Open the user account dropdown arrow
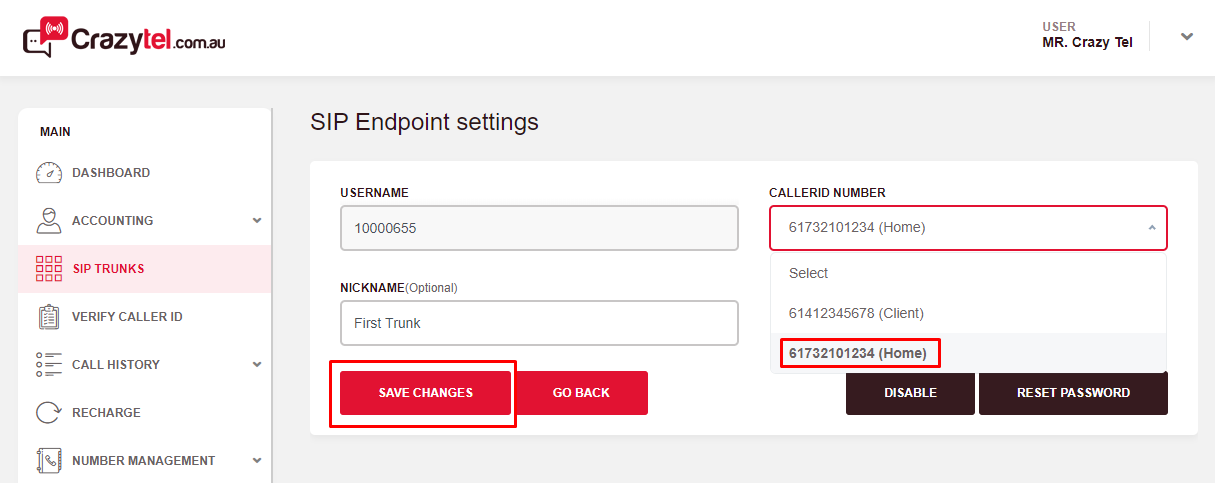The image size is (1215, 483). pyautogui.click(x=1187, y=37)
